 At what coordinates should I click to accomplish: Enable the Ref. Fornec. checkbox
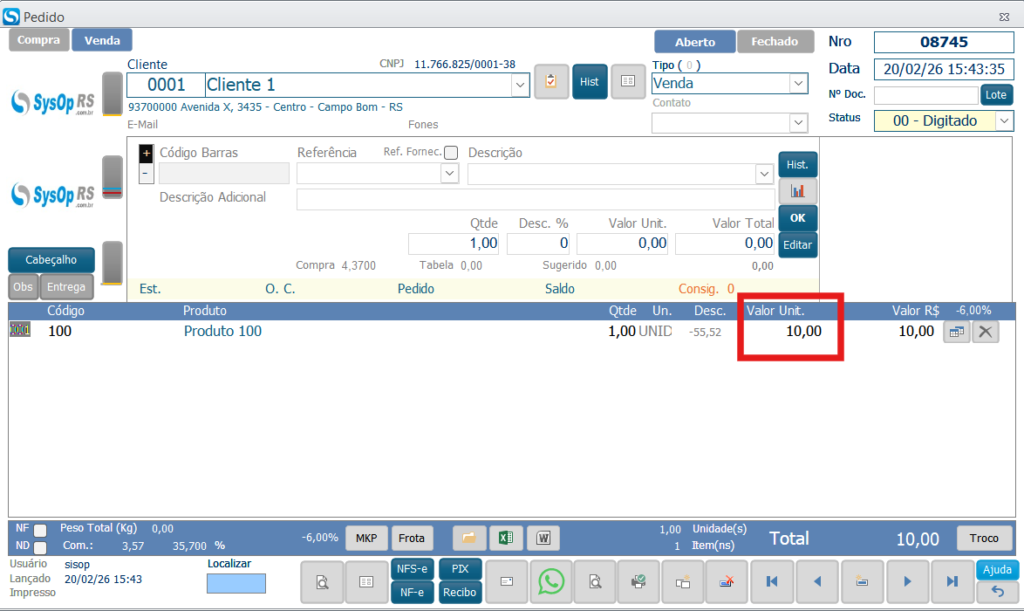[450, 153]
